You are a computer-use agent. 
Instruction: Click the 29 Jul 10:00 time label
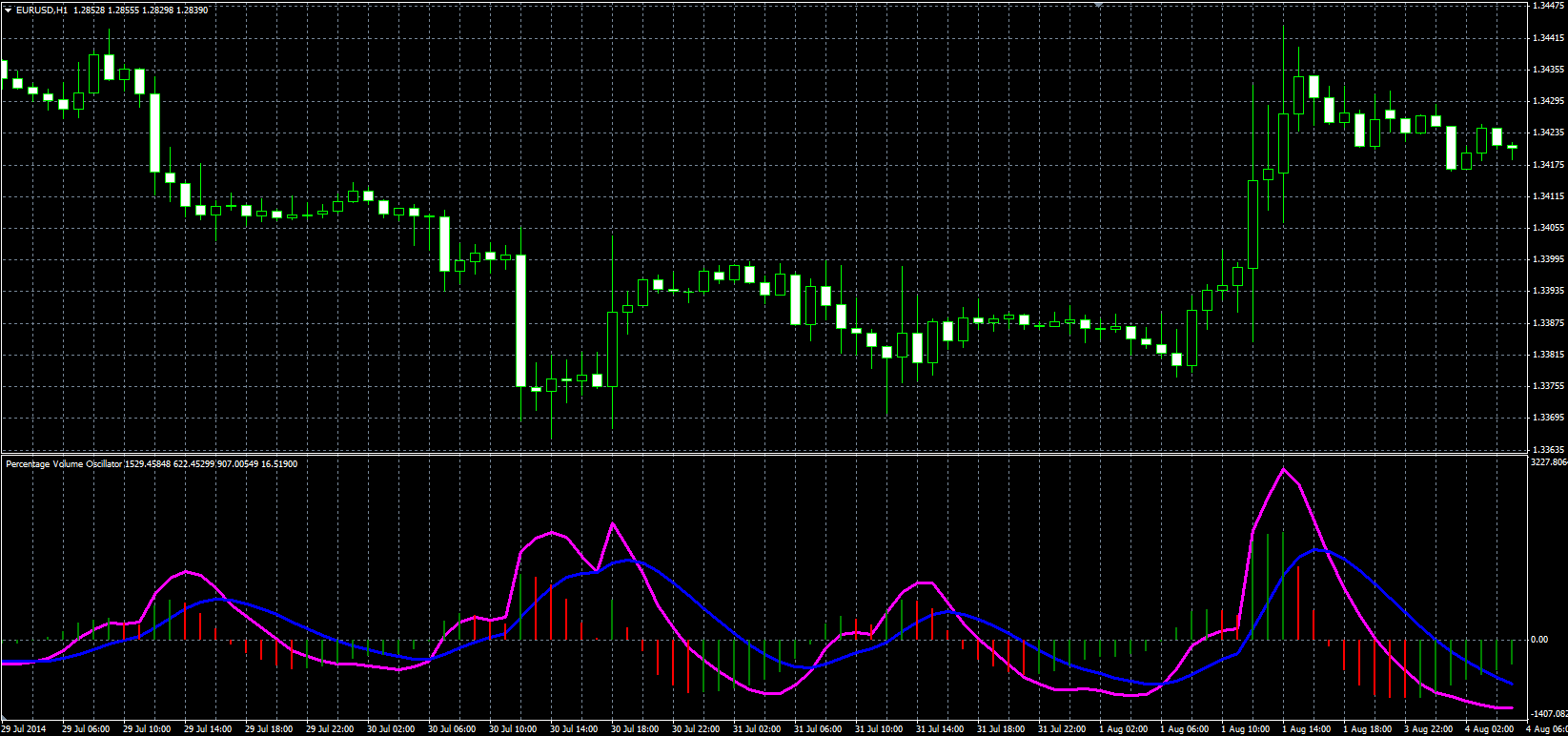tap(147, 729)
